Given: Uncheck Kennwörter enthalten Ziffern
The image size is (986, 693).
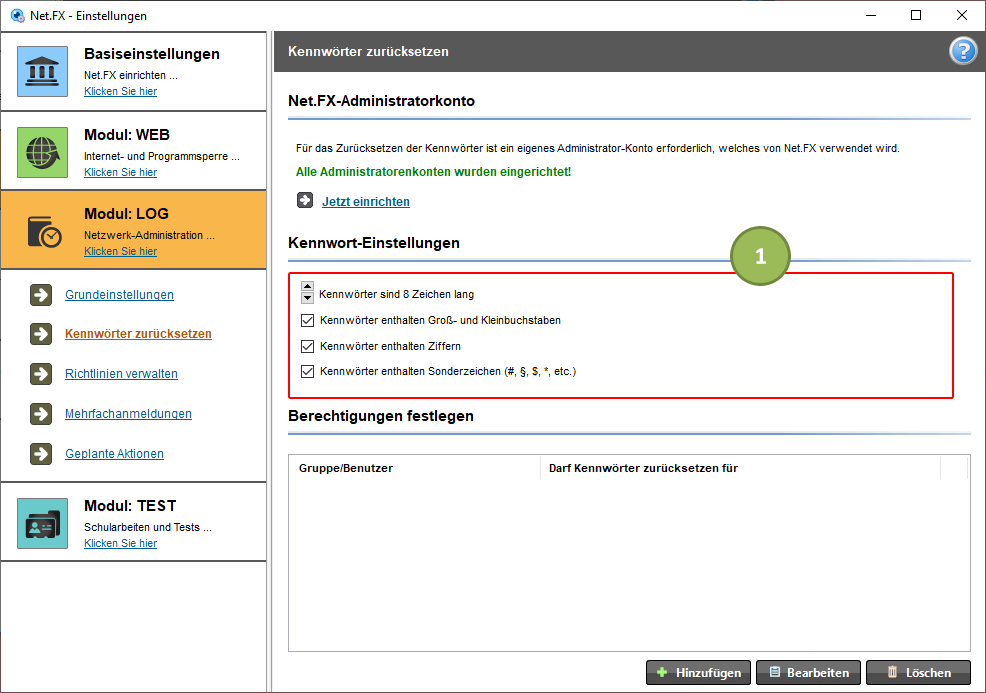Looking at the screenshot, I should pyautogui.click(x=307, y=346).
